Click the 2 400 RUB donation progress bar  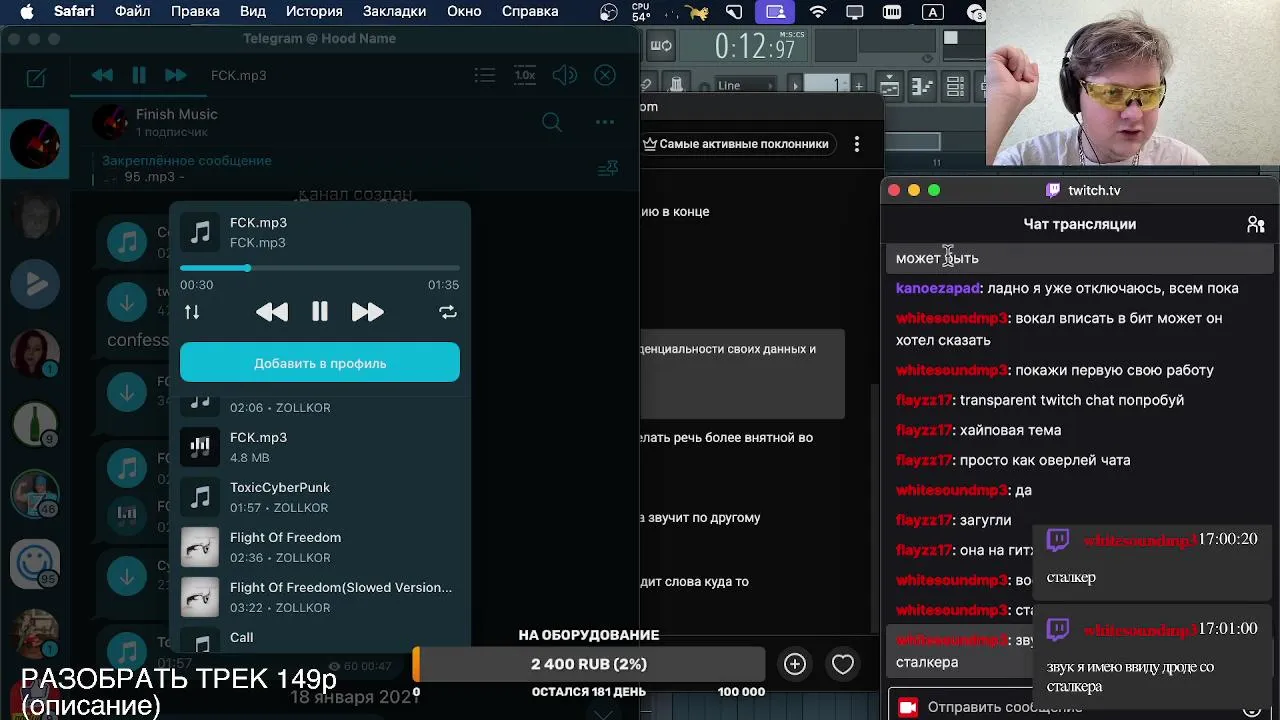click(589, 664)
